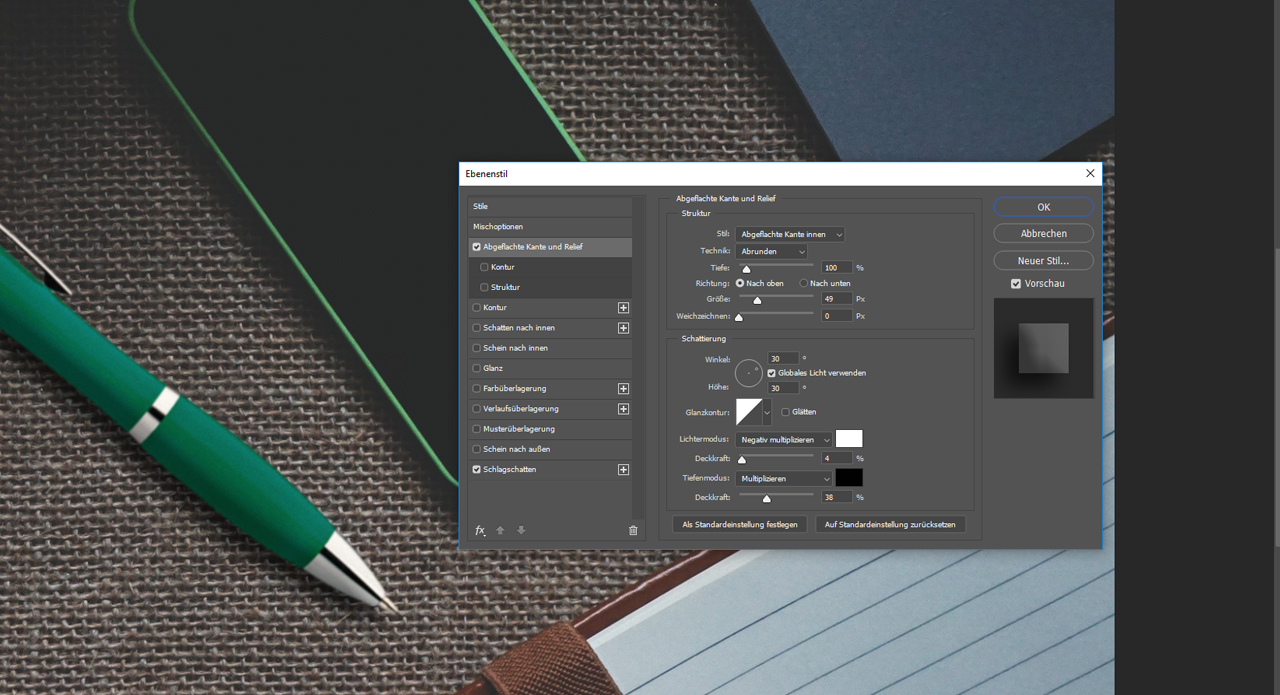The image size is (1280, 695).
Task: Open Tiefenmodus dropdown Multiplizieren
Action: coord(784,479)
